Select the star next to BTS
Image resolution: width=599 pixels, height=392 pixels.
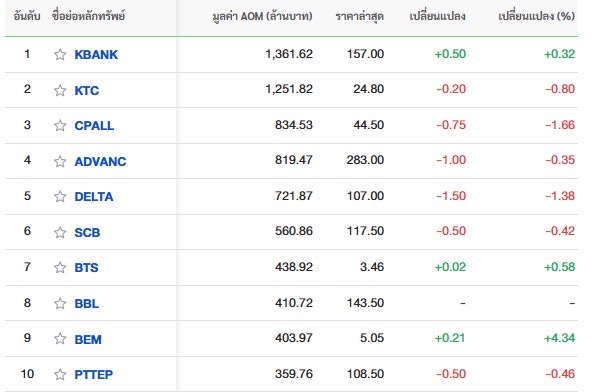pyautogui.click(x=60, y=267)
